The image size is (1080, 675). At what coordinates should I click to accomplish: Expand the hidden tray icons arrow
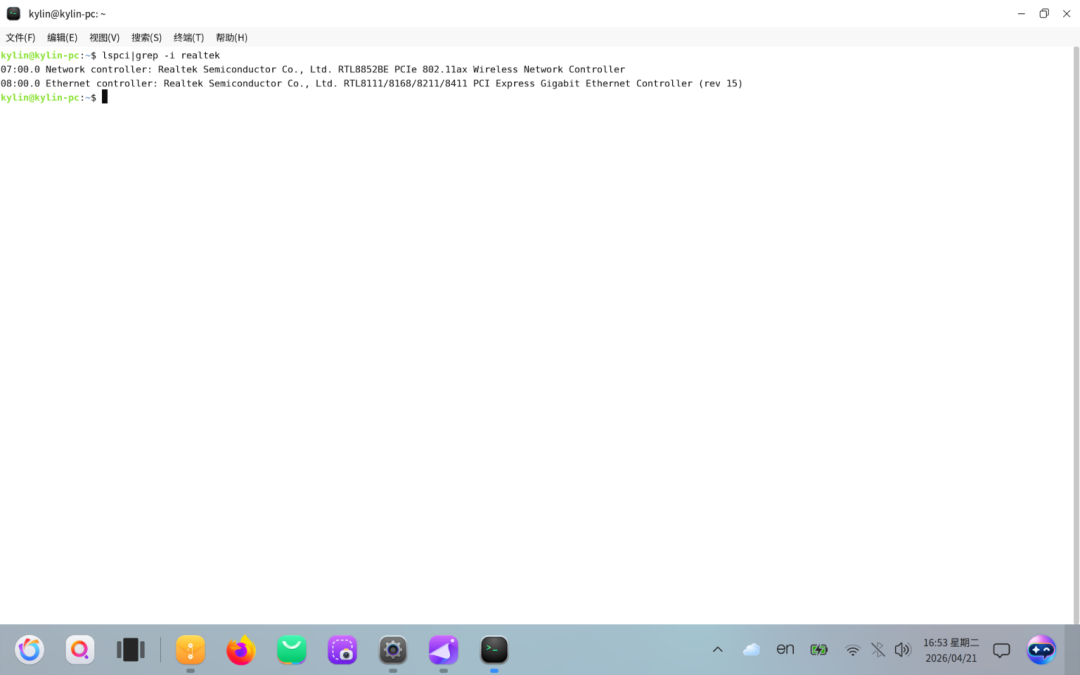point(718,650)
